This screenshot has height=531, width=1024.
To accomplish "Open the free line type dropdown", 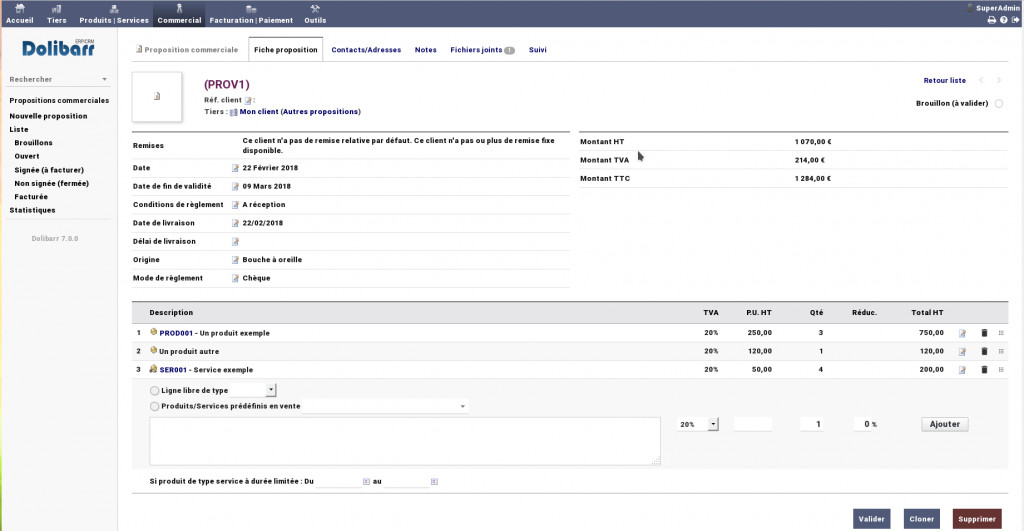I will 271,390.
